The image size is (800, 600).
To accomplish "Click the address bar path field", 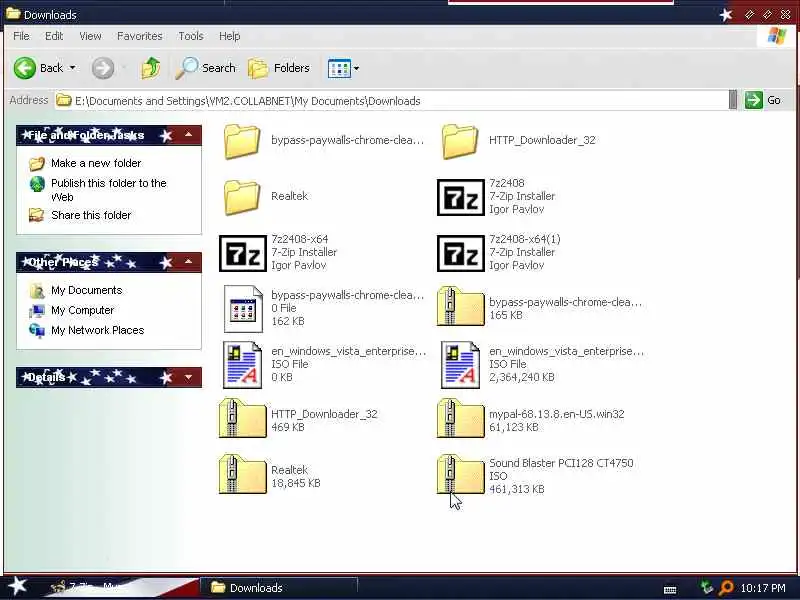I will point(392,101).
